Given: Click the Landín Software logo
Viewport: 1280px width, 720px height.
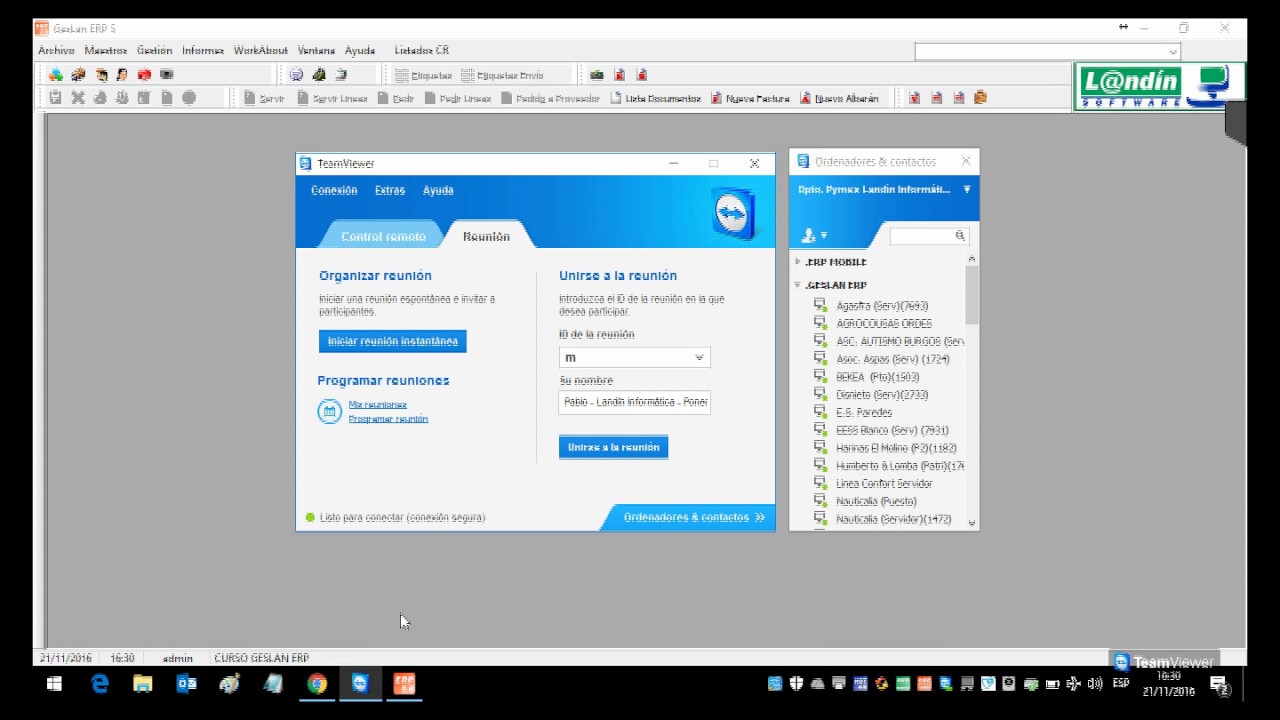Looking at the screenshot, I should point(1158,87).
